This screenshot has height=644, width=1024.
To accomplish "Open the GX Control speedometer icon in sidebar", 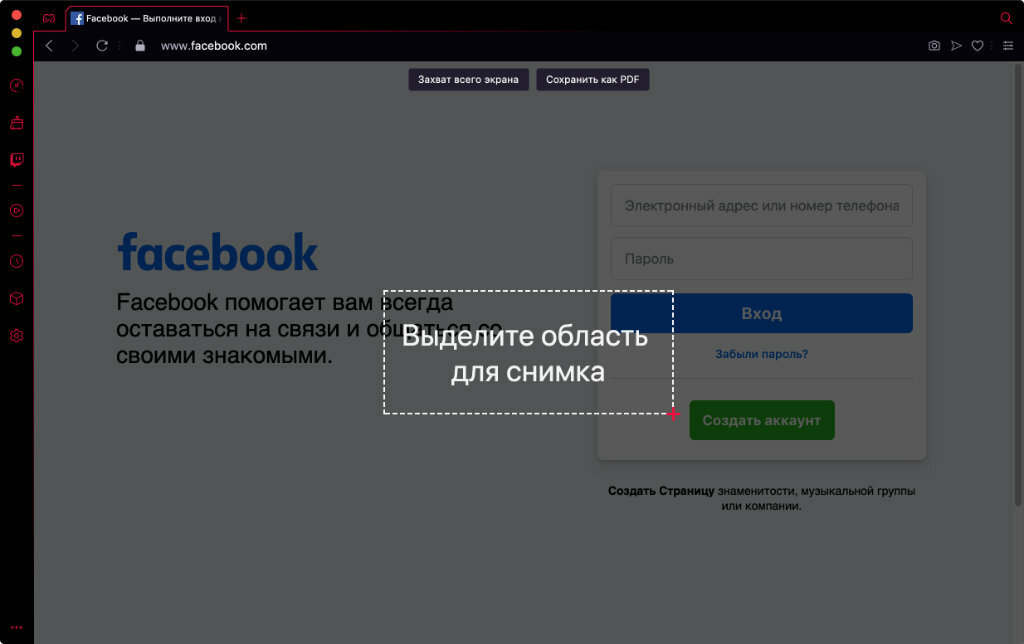I will coord(17,86).
